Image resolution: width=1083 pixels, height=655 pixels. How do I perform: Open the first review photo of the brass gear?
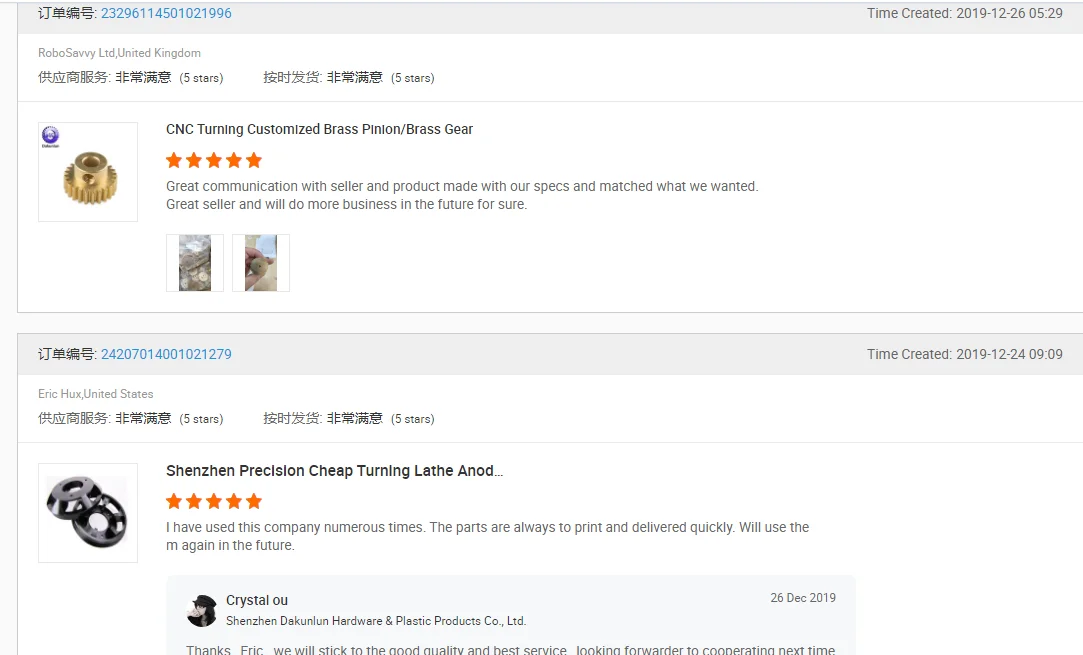click(x=195, y=263)
